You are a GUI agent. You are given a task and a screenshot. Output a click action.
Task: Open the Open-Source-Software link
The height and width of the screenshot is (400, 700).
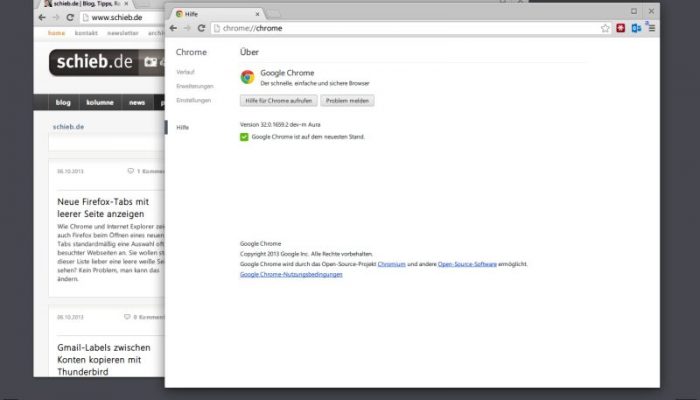[x=467, y=264]
